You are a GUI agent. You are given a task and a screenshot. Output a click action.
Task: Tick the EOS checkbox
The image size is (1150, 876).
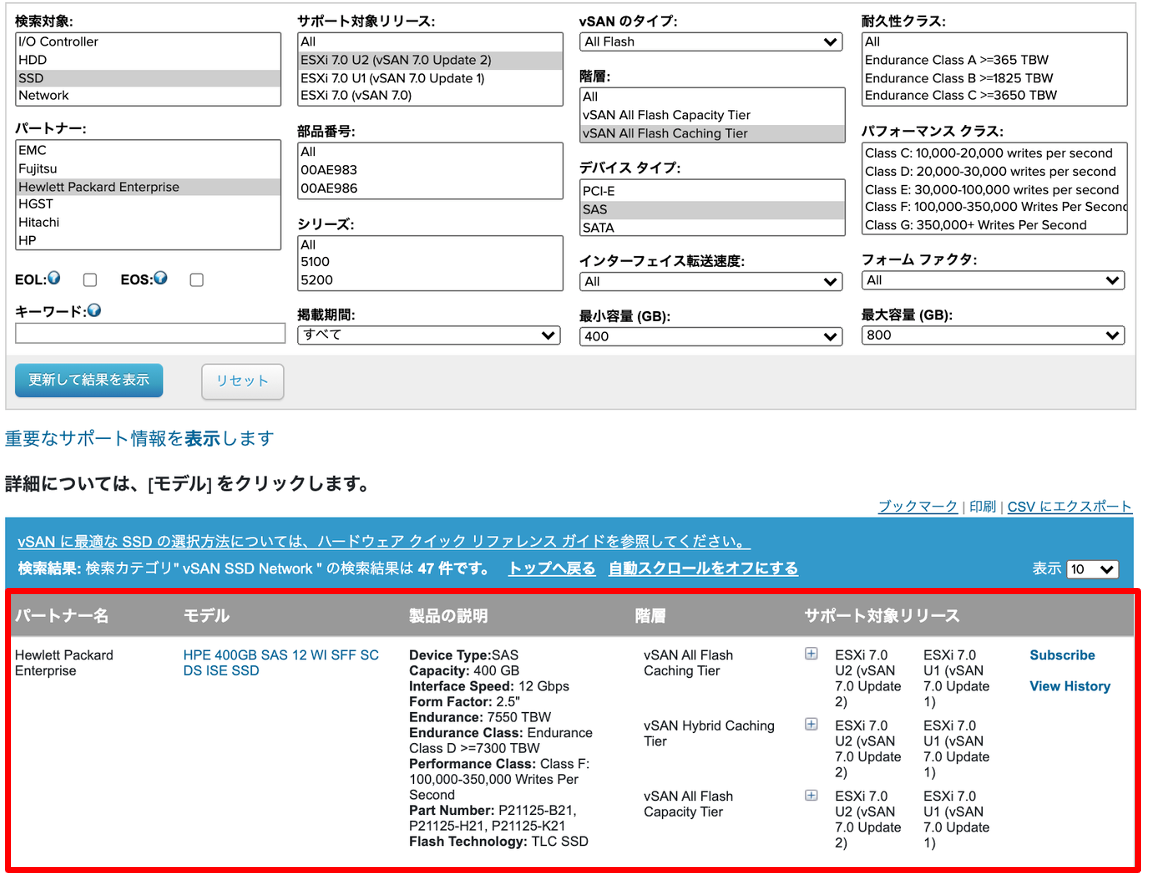tap(197, 280)
